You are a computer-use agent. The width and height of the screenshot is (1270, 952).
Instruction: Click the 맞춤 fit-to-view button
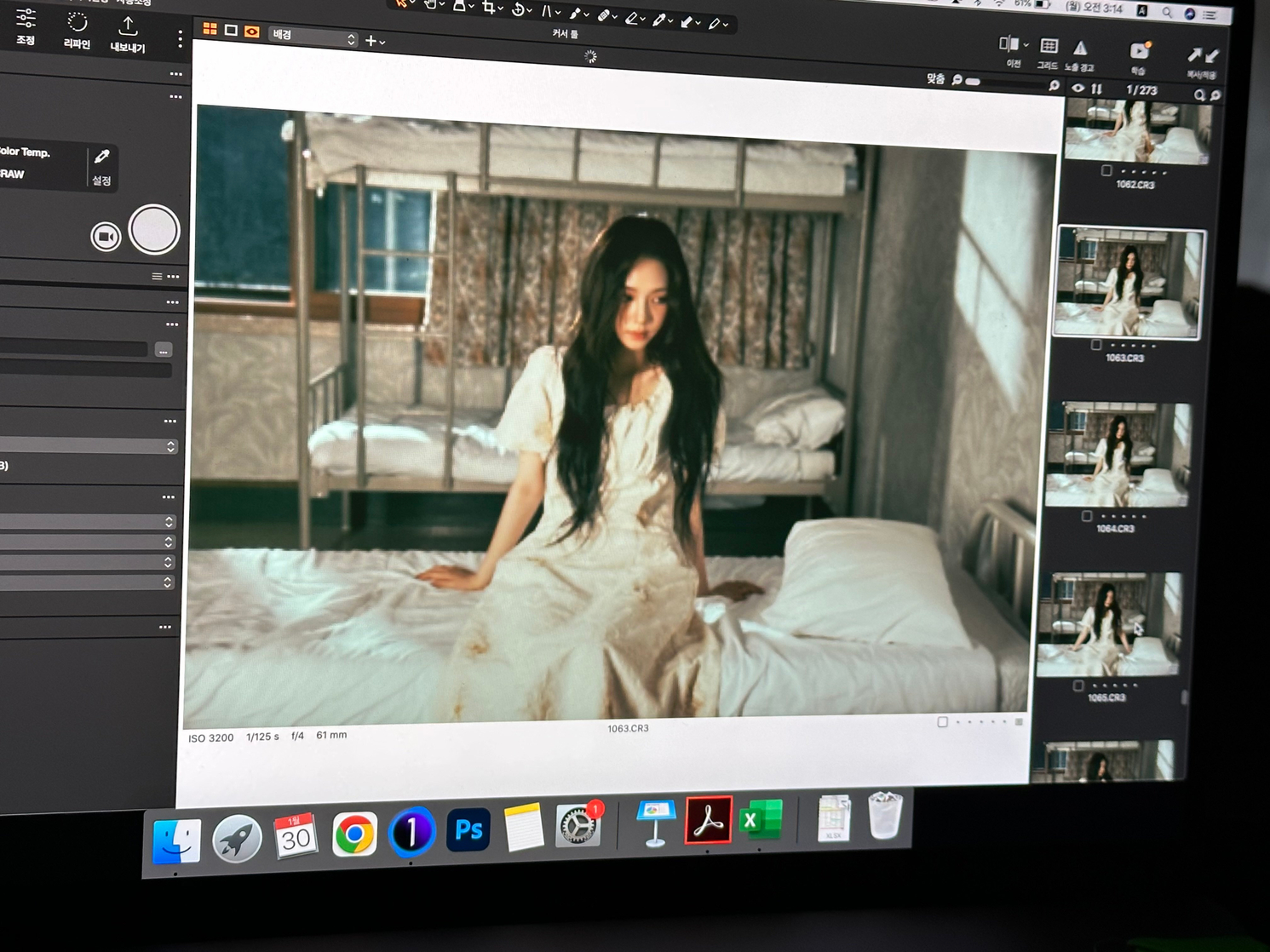pos(935,78)
